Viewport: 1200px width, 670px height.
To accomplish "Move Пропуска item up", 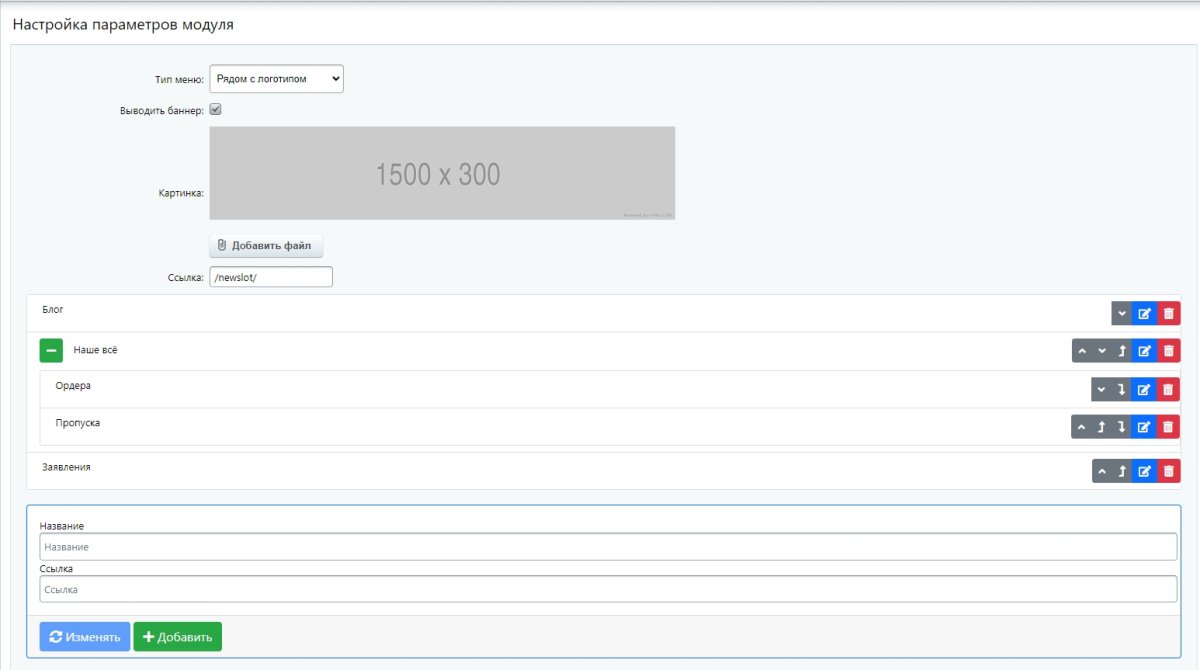I will 1081,427.
